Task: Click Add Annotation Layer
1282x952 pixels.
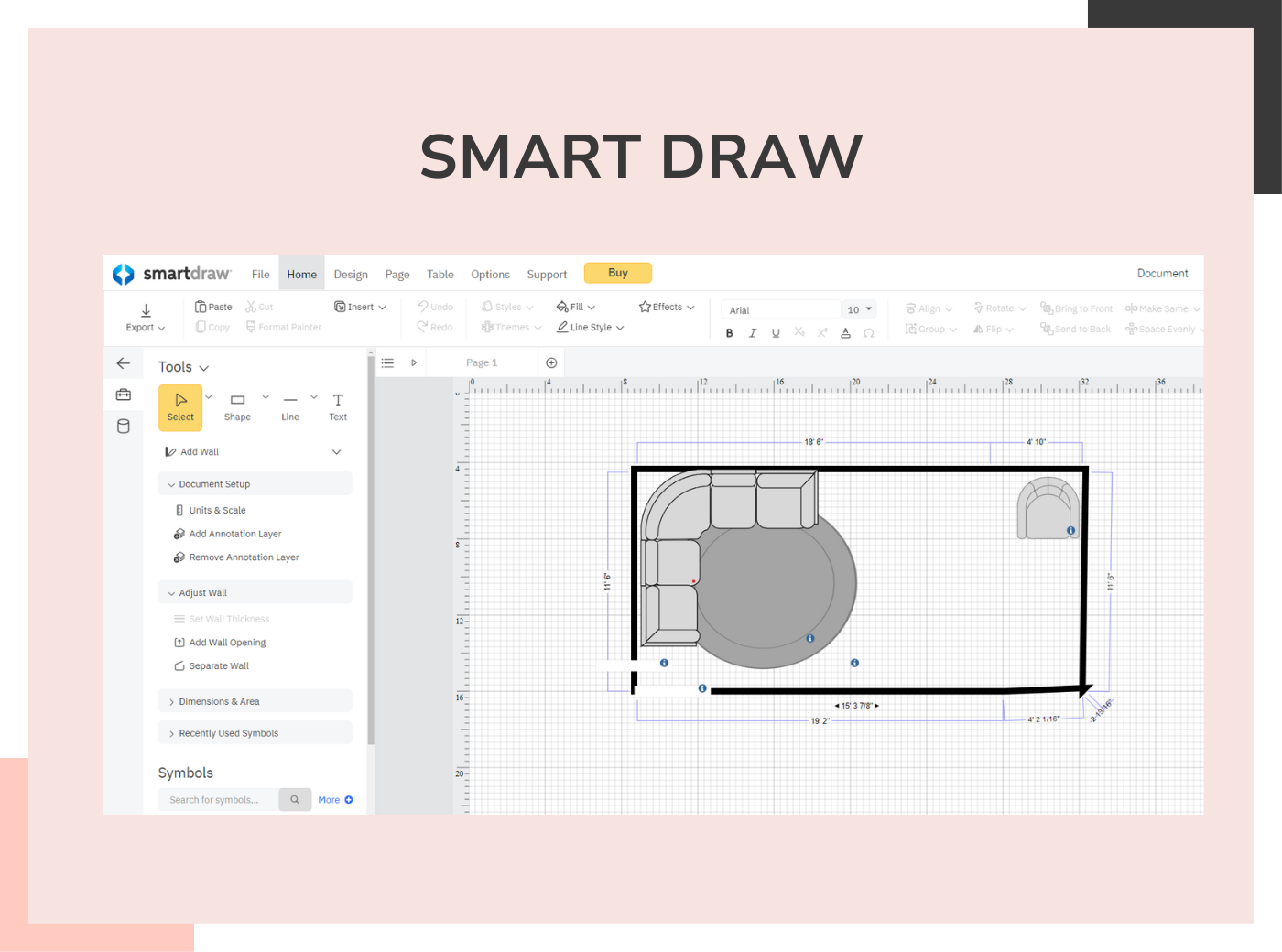Action: pos(234,534)
